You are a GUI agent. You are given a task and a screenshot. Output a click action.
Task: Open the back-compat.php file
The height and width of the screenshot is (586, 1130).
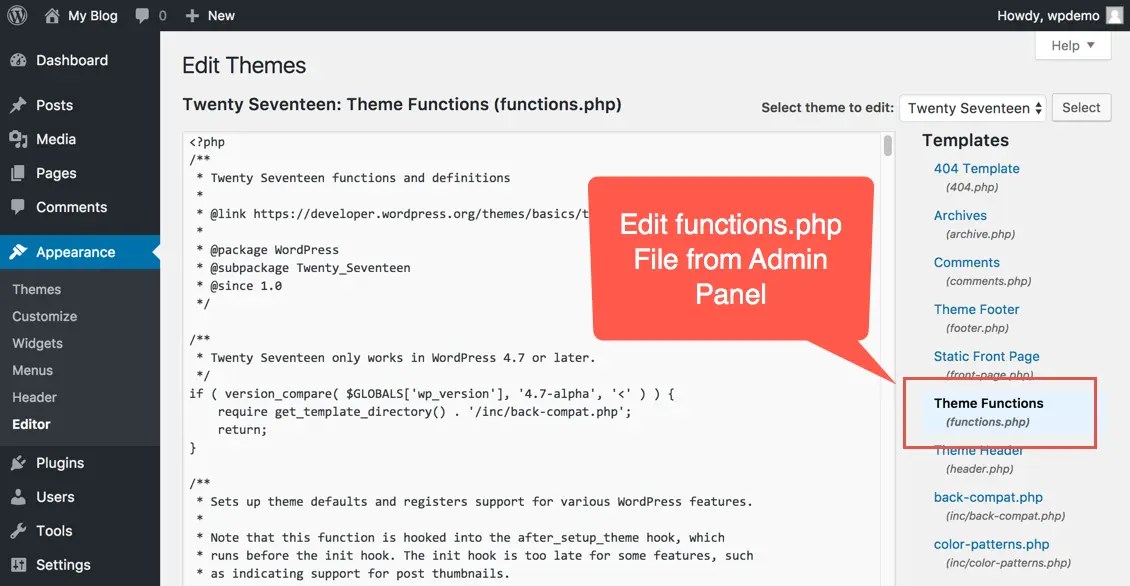pyautogui.click(x=988, y=497)
